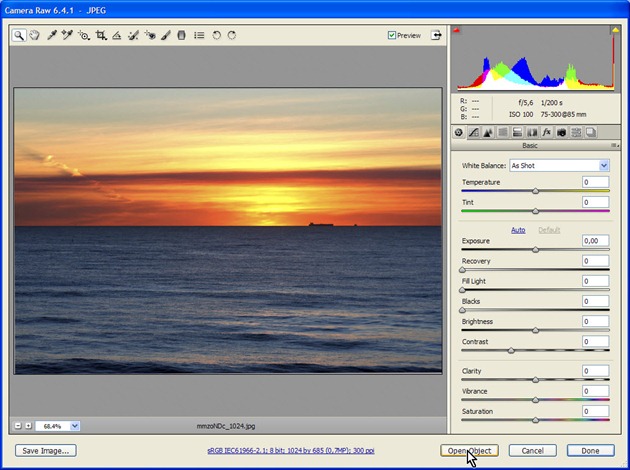Rotate image 90° counter-clockwise

(216, 35)
